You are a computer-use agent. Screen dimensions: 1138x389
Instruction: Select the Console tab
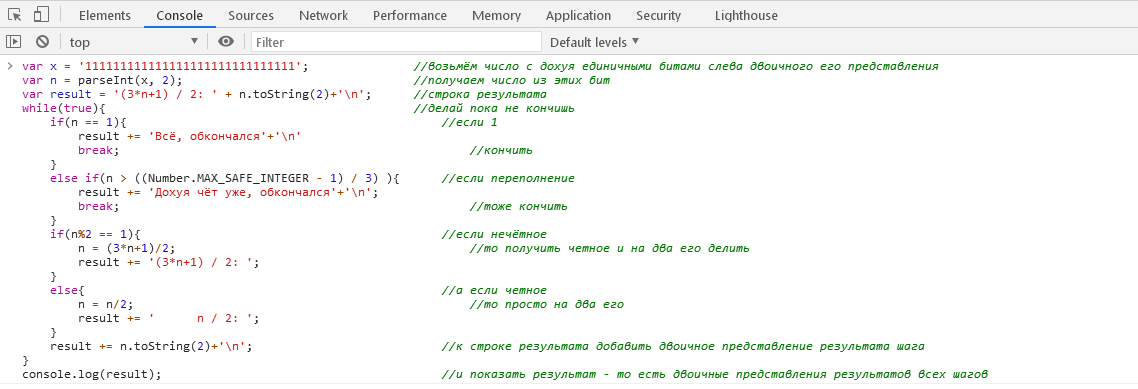coord(179,15)
